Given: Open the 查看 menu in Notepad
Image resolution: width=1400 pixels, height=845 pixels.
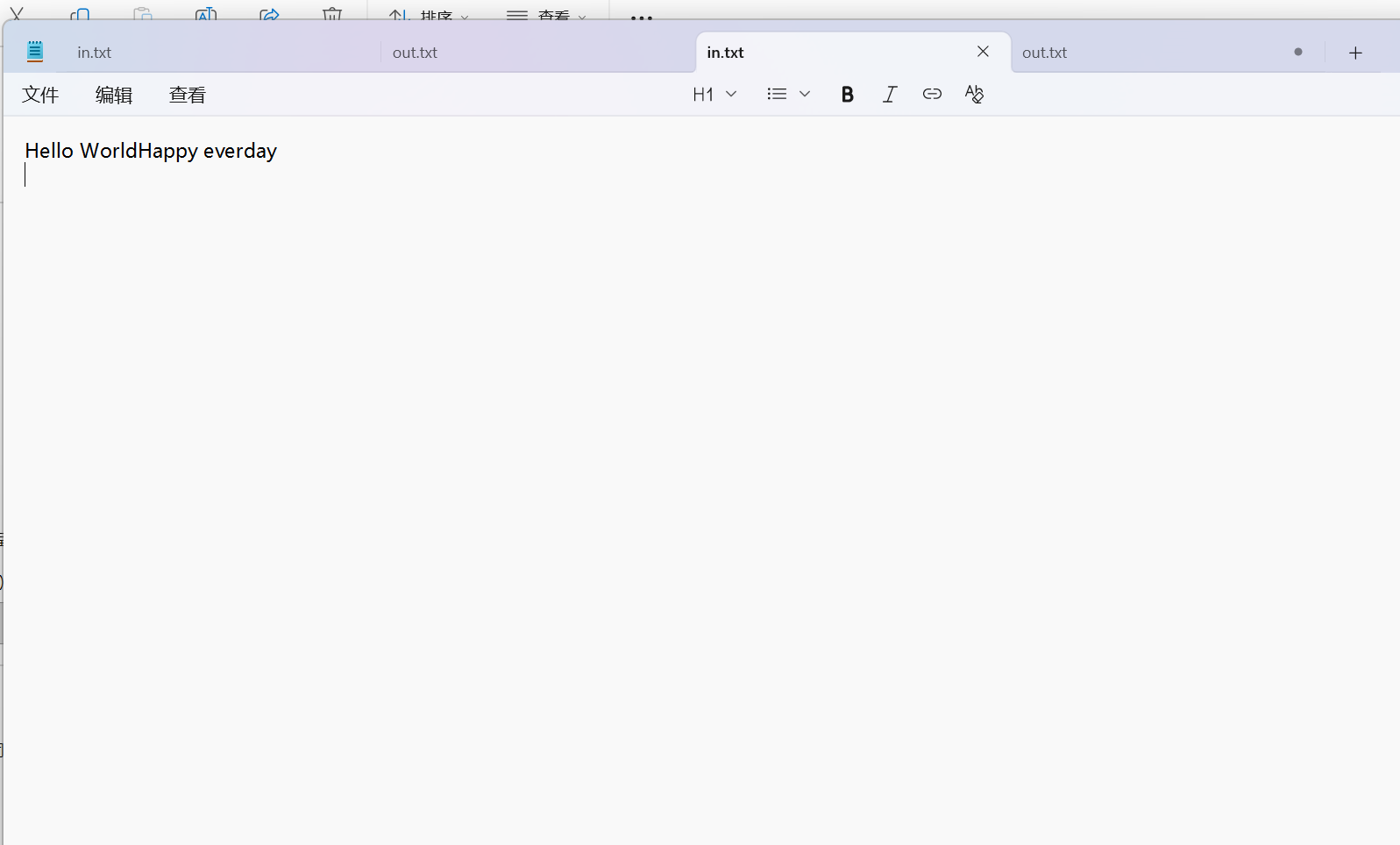Looking at the screenshot, I should [188, 95].
